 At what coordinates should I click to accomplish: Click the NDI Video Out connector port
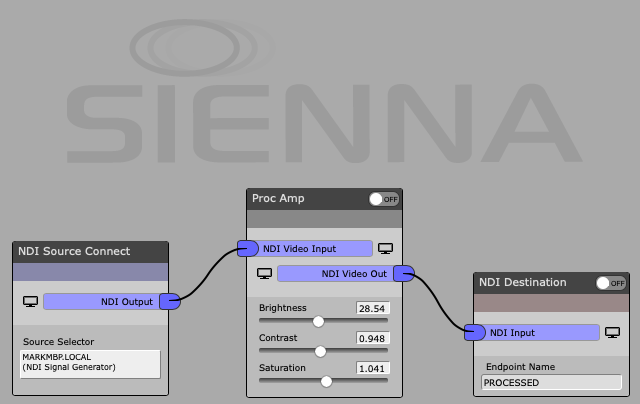pyautogui.click(x=404, y=273)
